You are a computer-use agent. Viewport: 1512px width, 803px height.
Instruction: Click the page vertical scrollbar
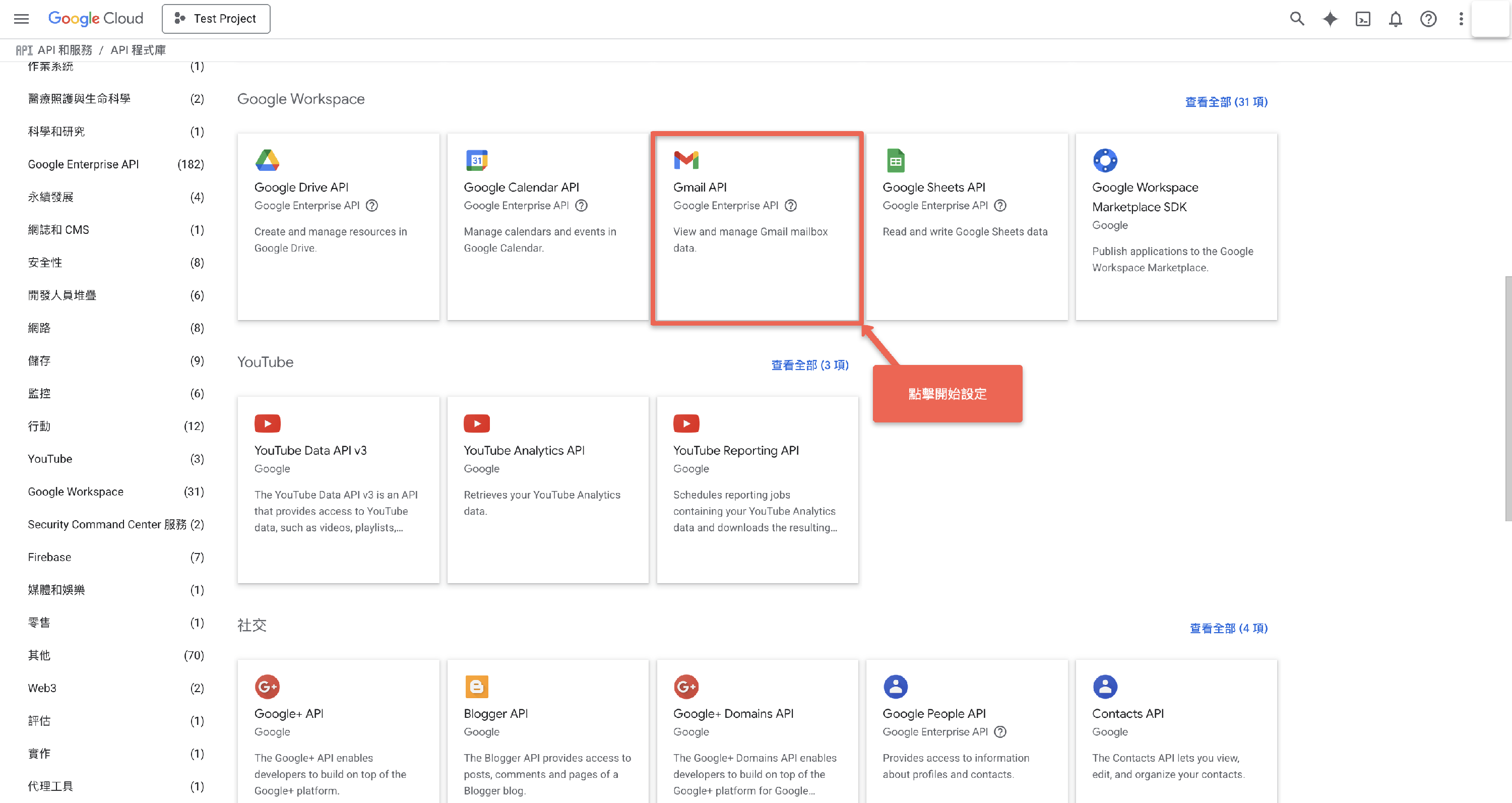(x=1507, y=398)
